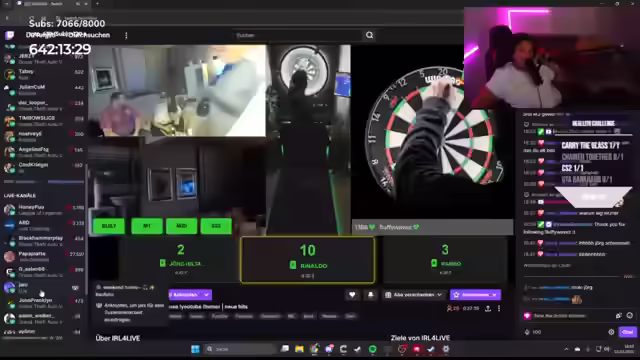640x360 pixels.
Task: Show hidden system tray icons chevron
Action: [x=566, y=349]
